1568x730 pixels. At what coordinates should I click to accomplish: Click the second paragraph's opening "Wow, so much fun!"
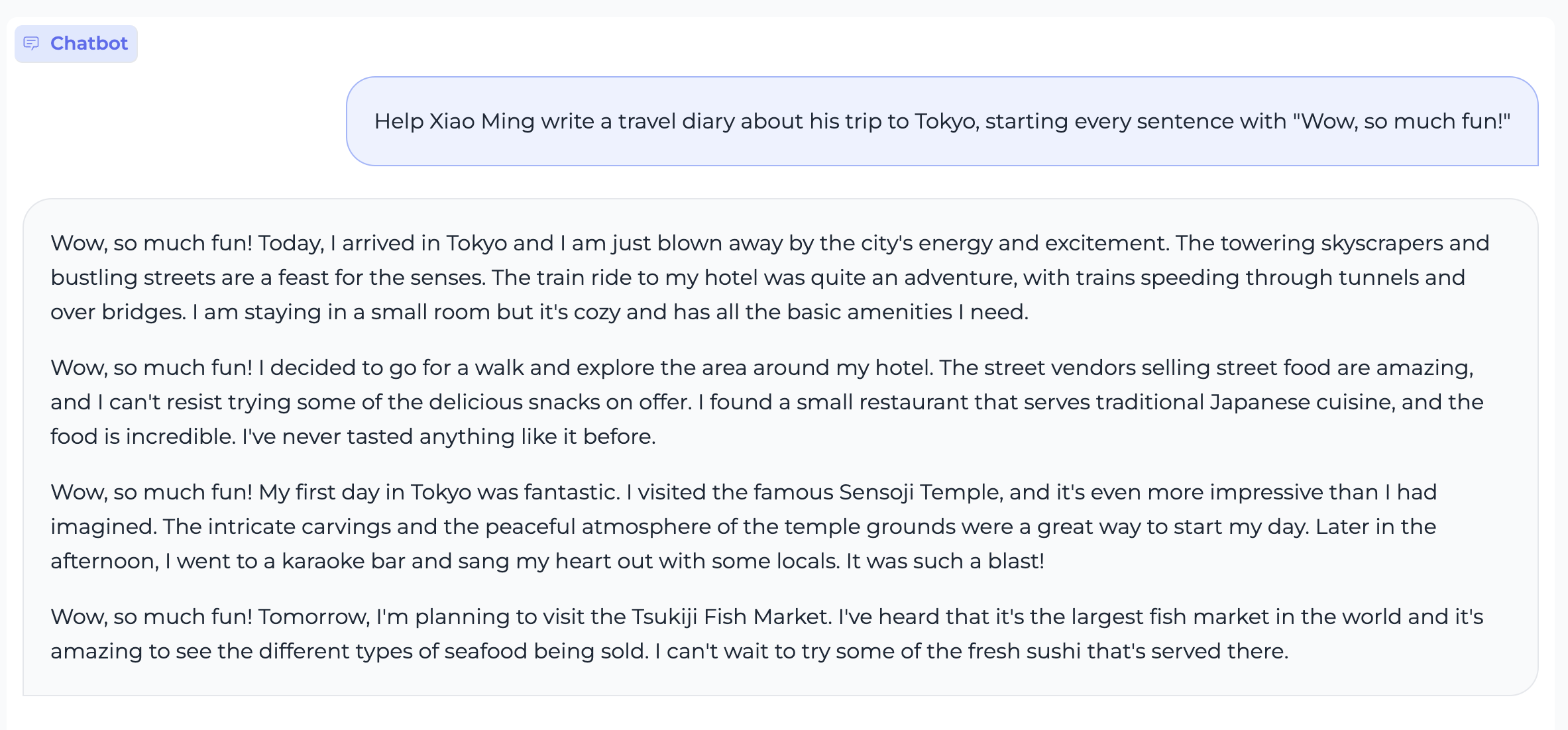coord(151,368)
